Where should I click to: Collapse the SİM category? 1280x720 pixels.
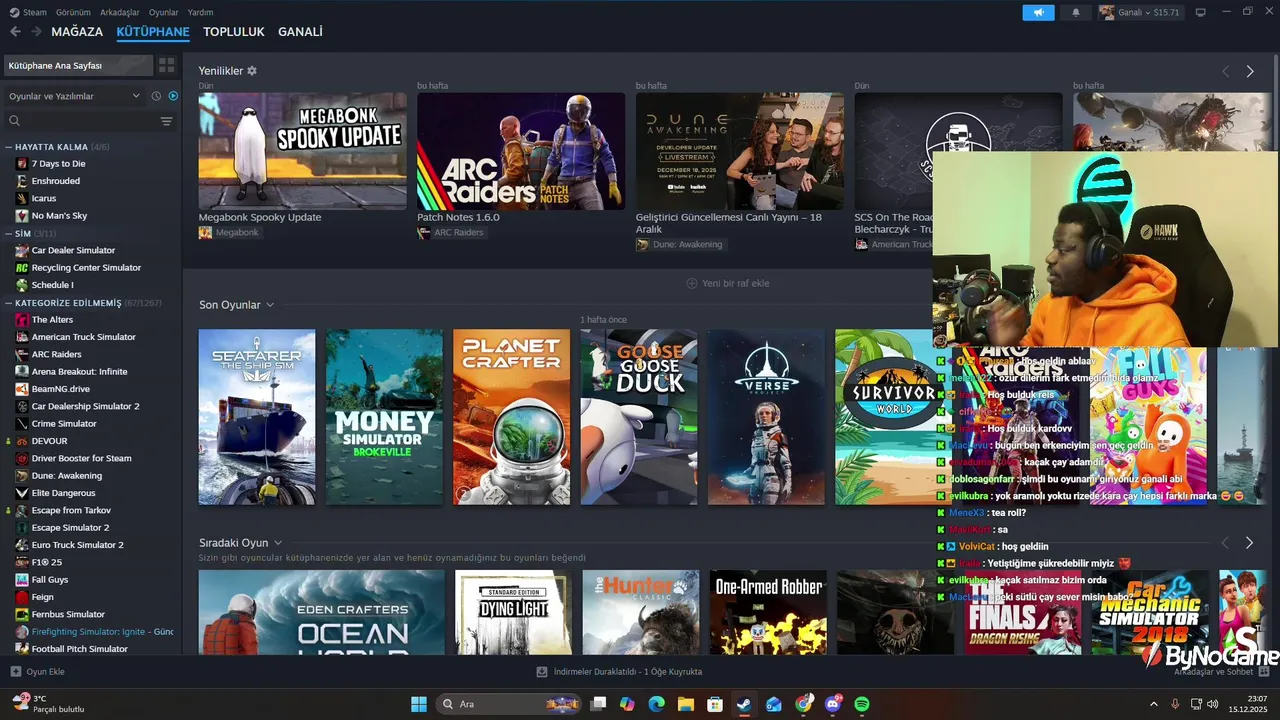tap(8, 233)
